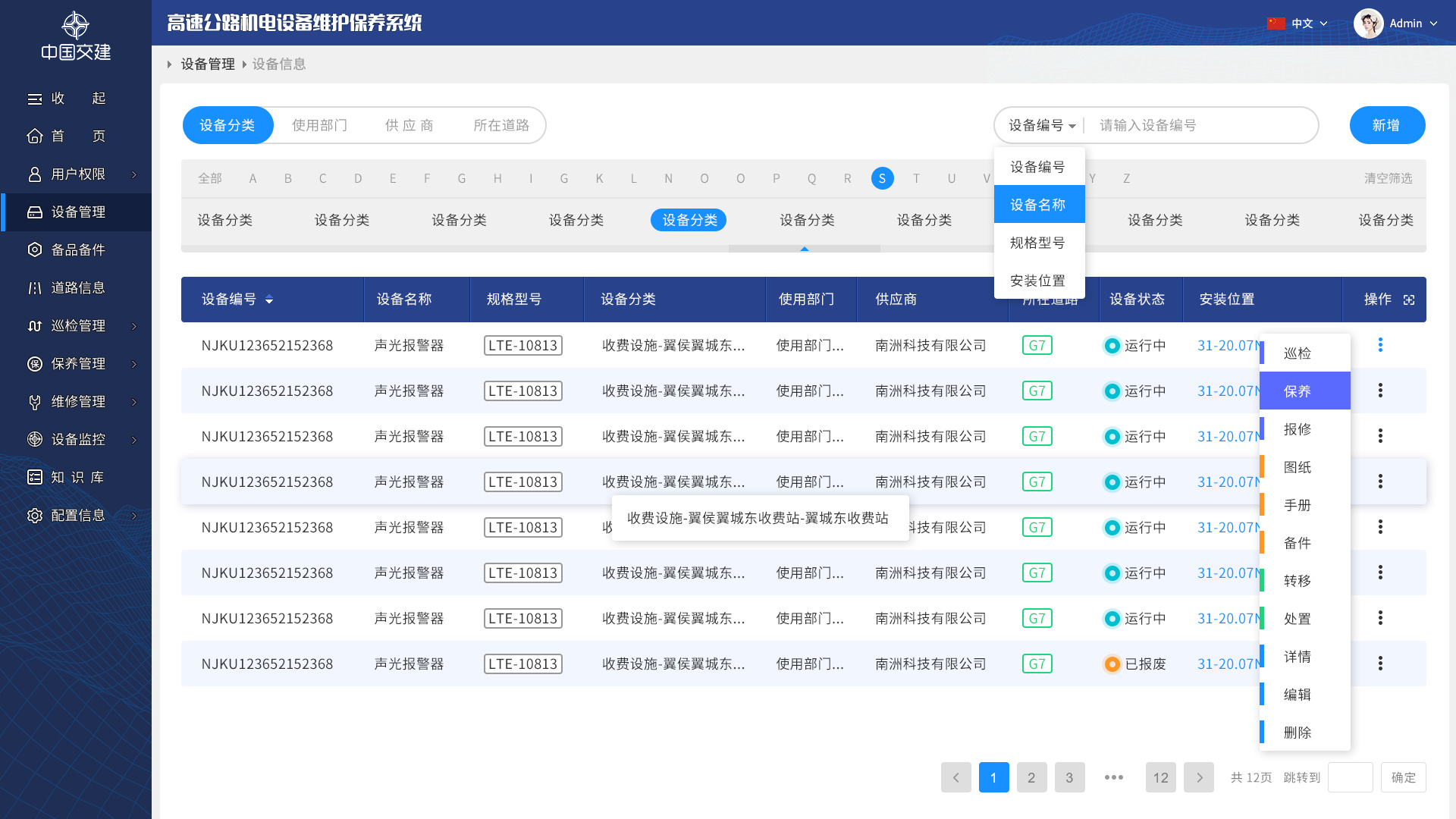
Task: Expand the 巡检管理 sidebar submenu
Action: [134, 326]
